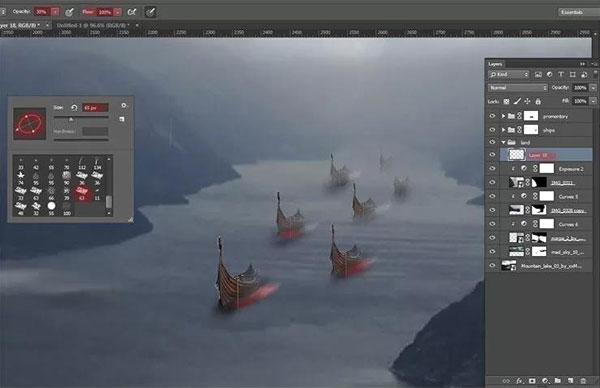Create a new layer icon
Screen dimensions: 600x388
point(571,381)
